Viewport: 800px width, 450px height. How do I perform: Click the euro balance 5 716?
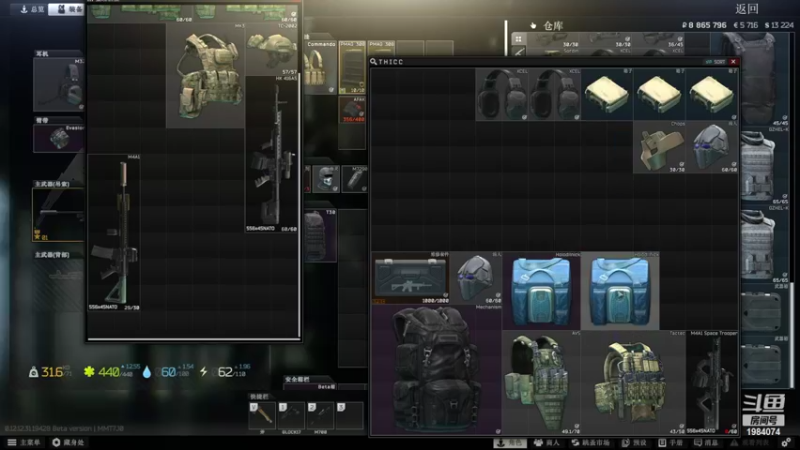[745, 25]
